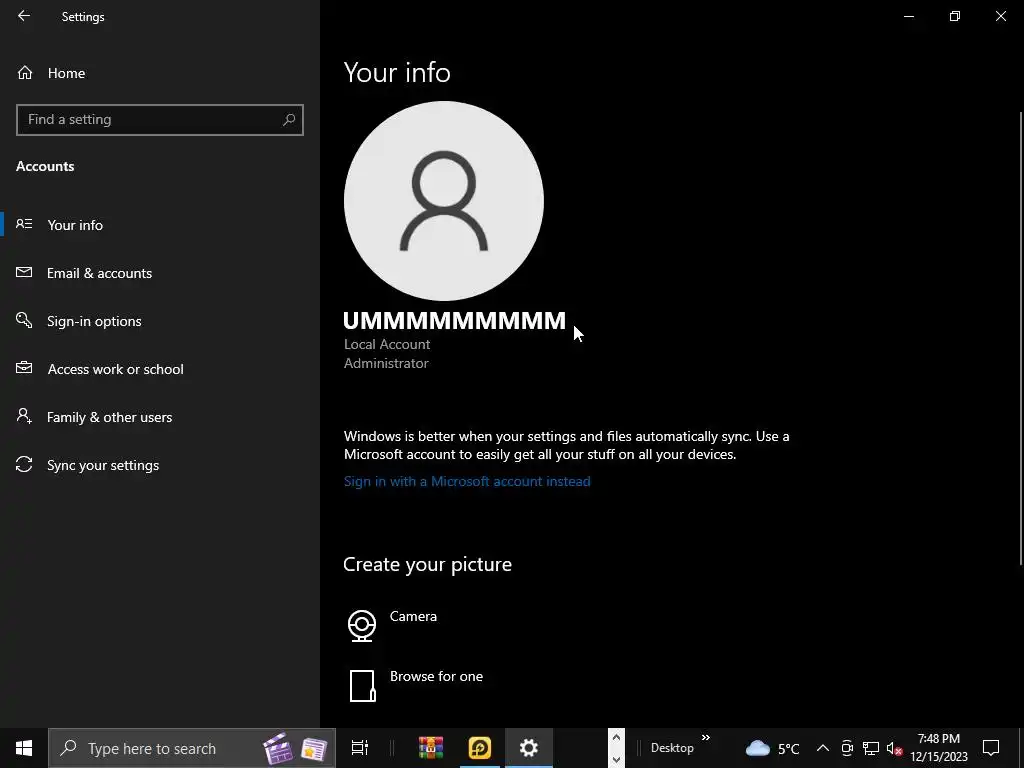This screenshot has height=768, width=1024.
Task: Click the Meet Now tray icon
Action: [x=847, y=748]
